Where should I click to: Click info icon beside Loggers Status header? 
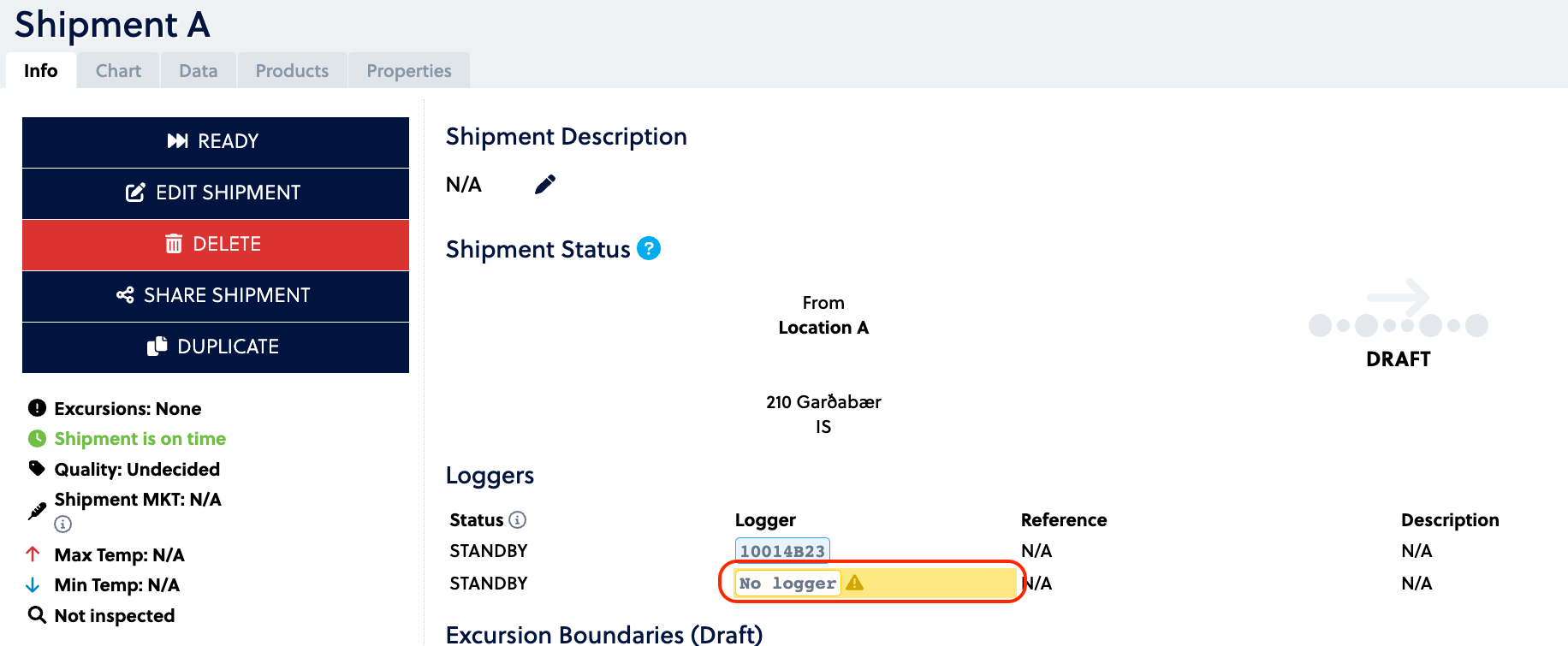point(518,519)
